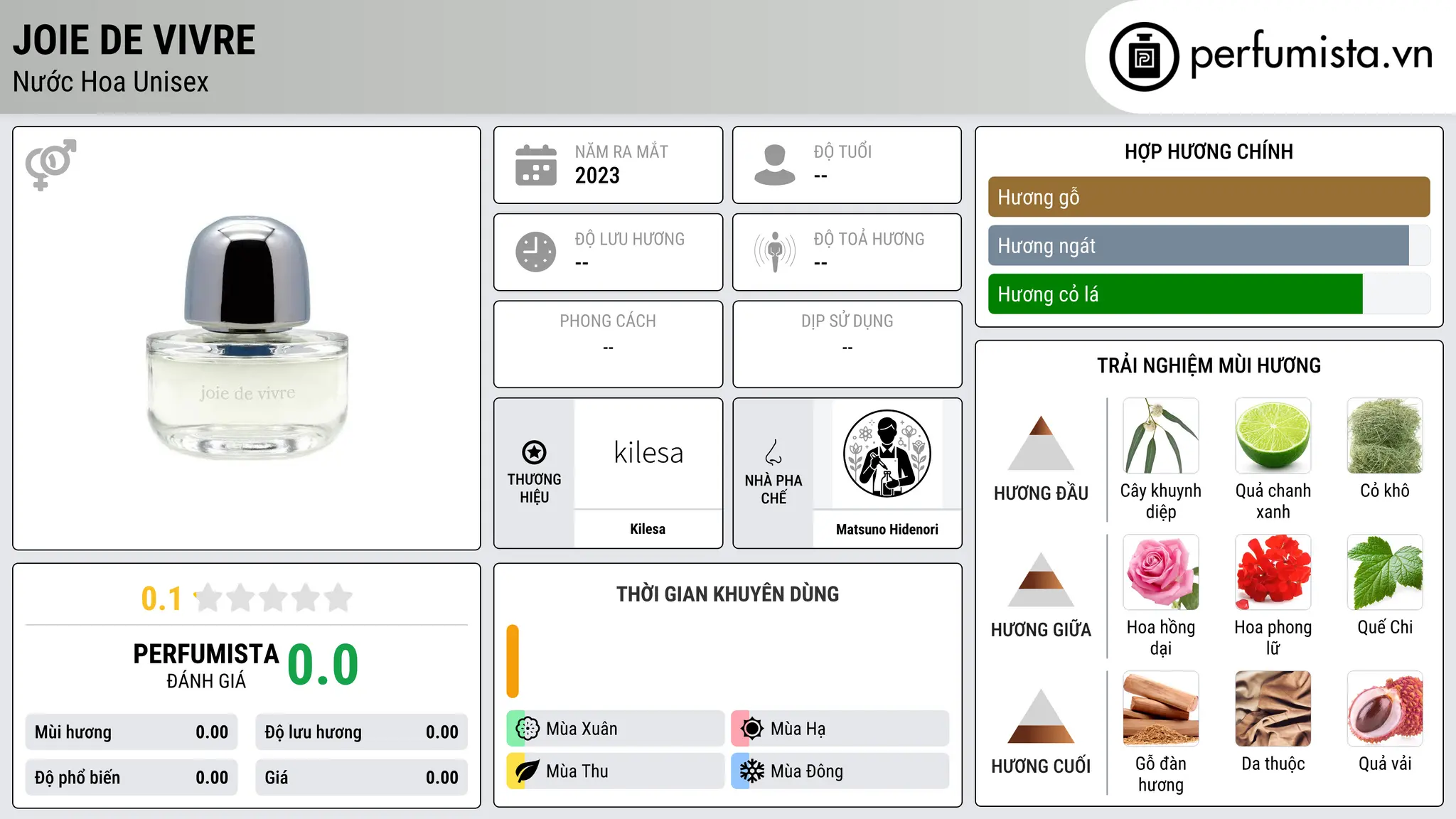Viewport: 1456px width, 819px height.
Task: Click the ĐỘ TUỔI label
Action: coord(842,151)
